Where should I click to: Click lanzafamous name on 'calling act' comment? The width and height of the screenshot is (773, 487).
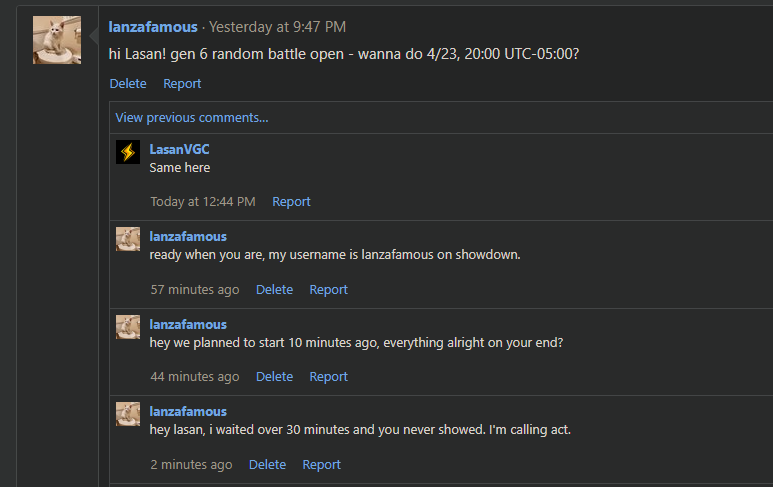(x=188, y=412)
